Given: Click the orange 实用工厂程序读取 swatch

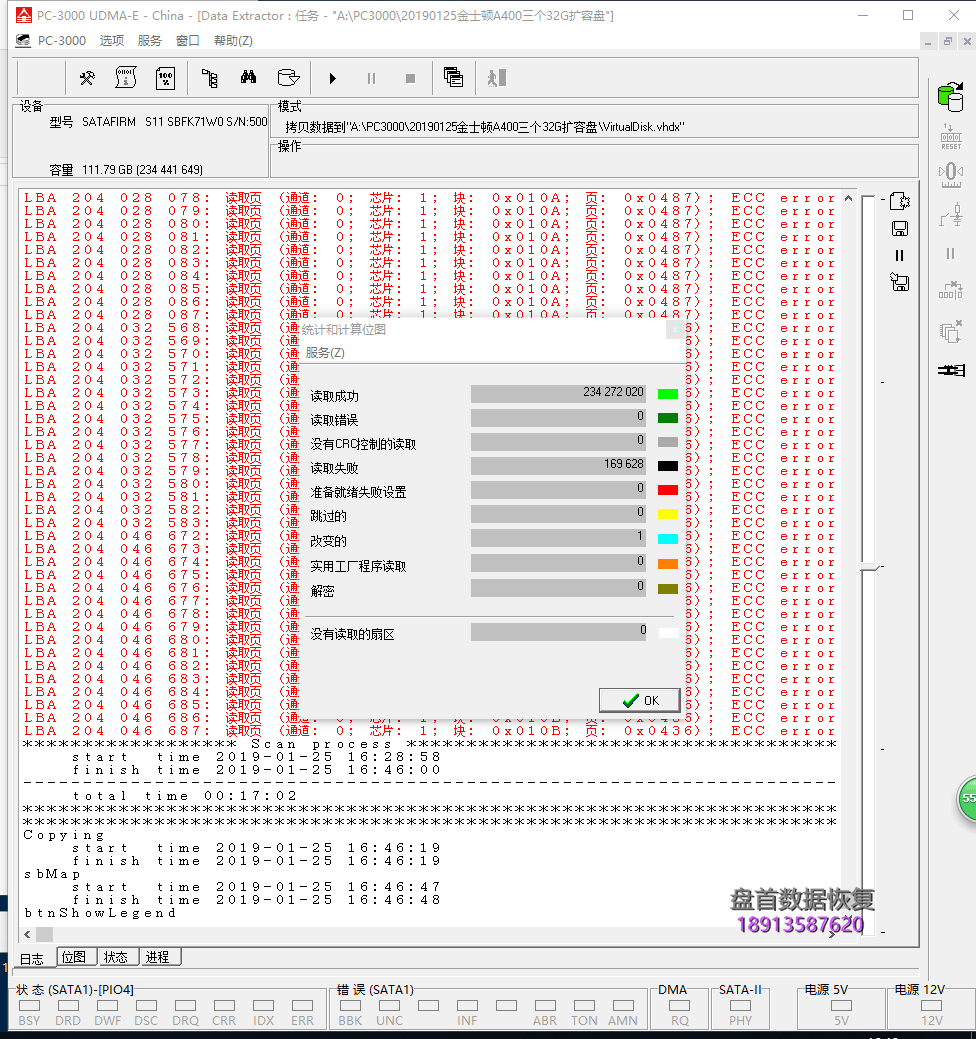Looking at the screenshot, I should click(668, 564).
